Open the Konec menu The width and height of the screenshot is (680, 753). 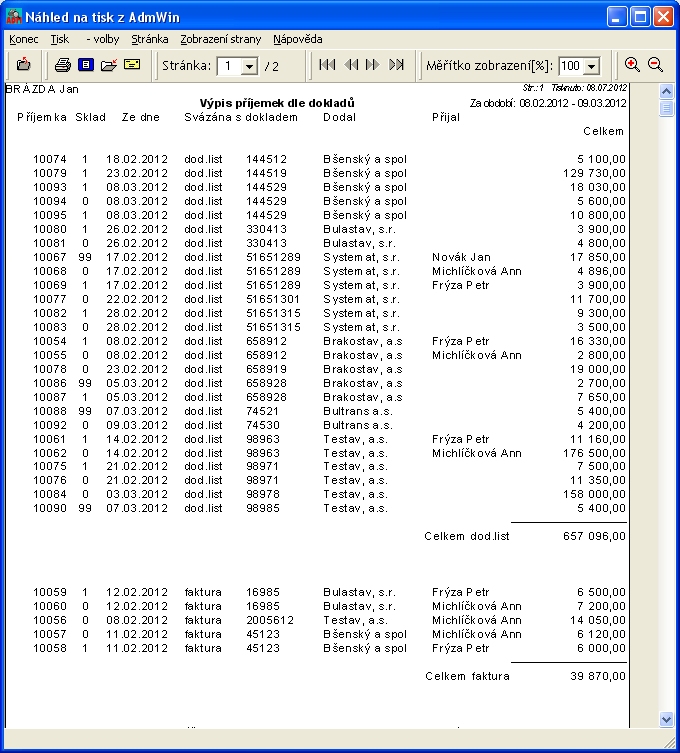click(x=24, y=39)
